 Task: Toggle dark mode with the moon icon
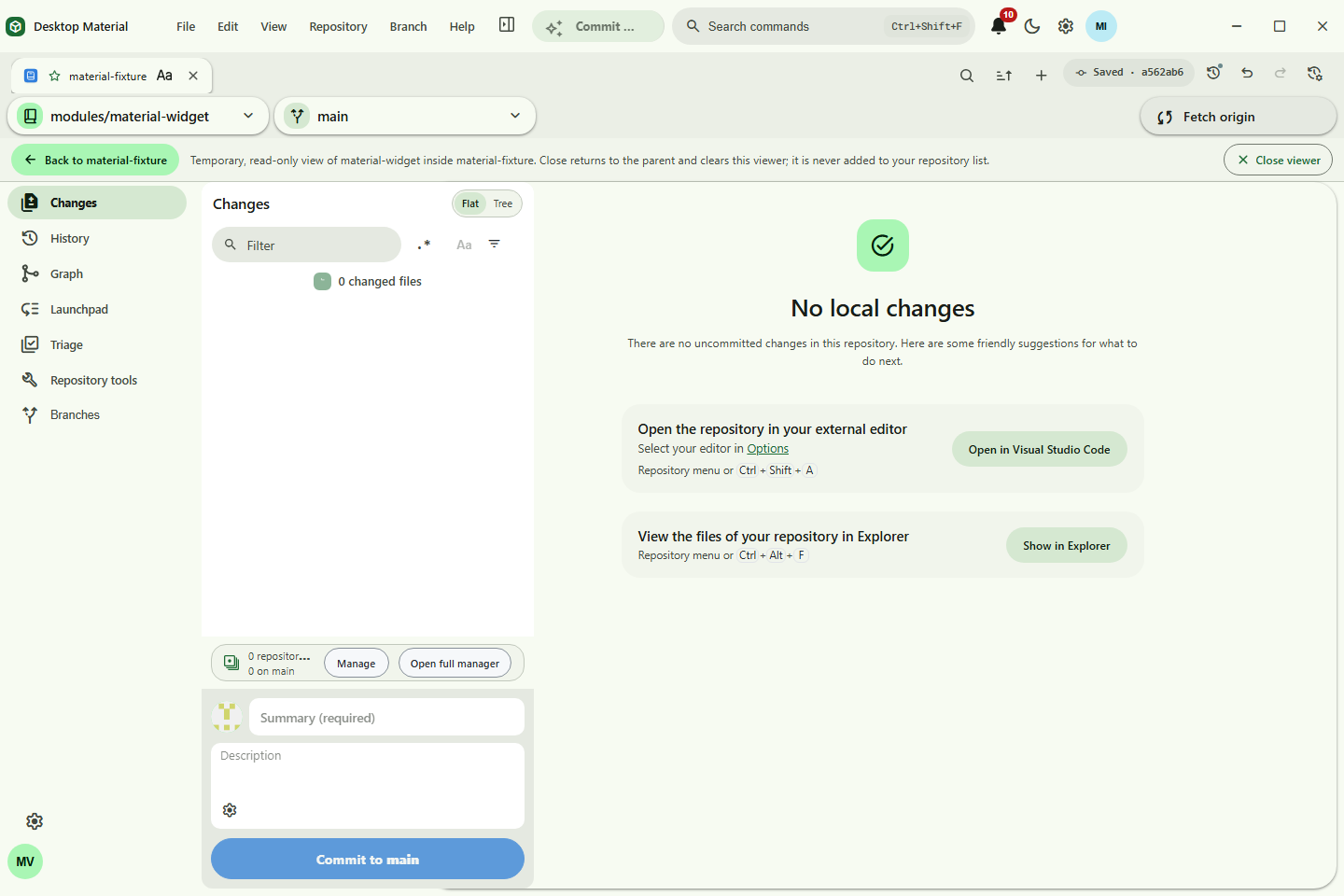(x=1032, y=26)
